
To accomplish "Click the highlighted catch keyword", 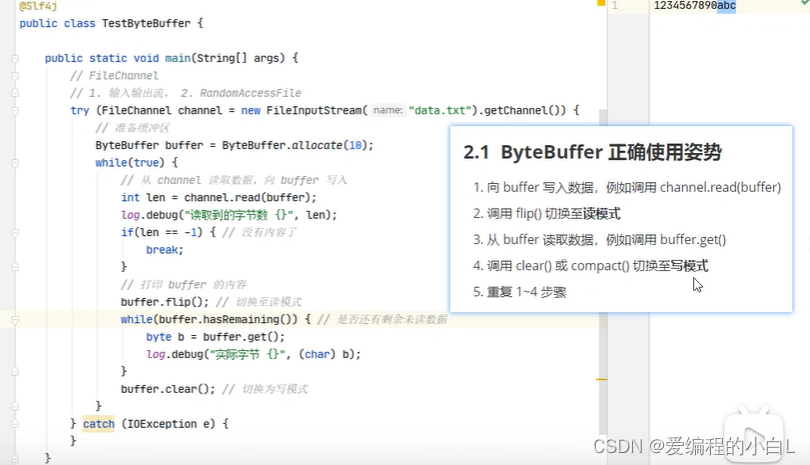I will pos(99,424).
